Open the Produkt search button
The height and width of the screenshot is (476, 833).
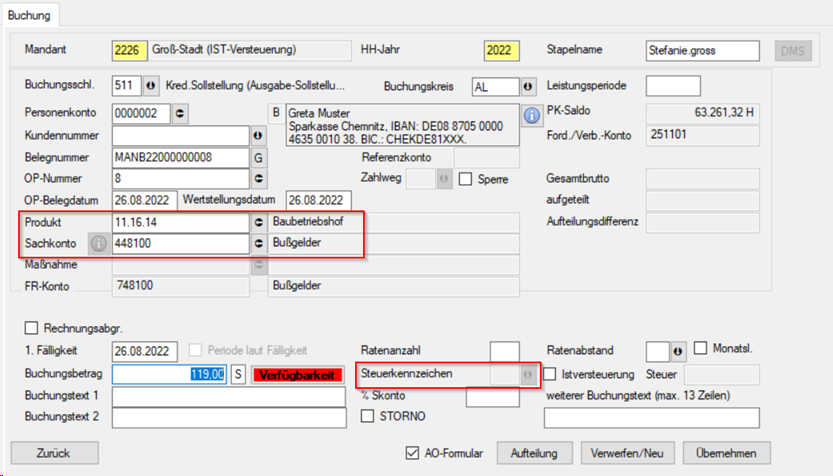(x=258, y=222)
